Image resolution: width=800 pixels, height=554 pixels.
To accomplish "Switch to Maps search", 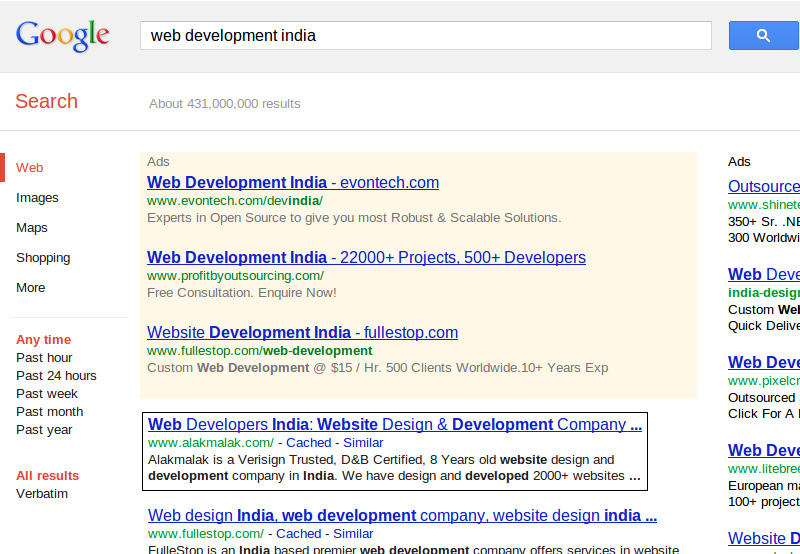I will [x=32, y=228].
